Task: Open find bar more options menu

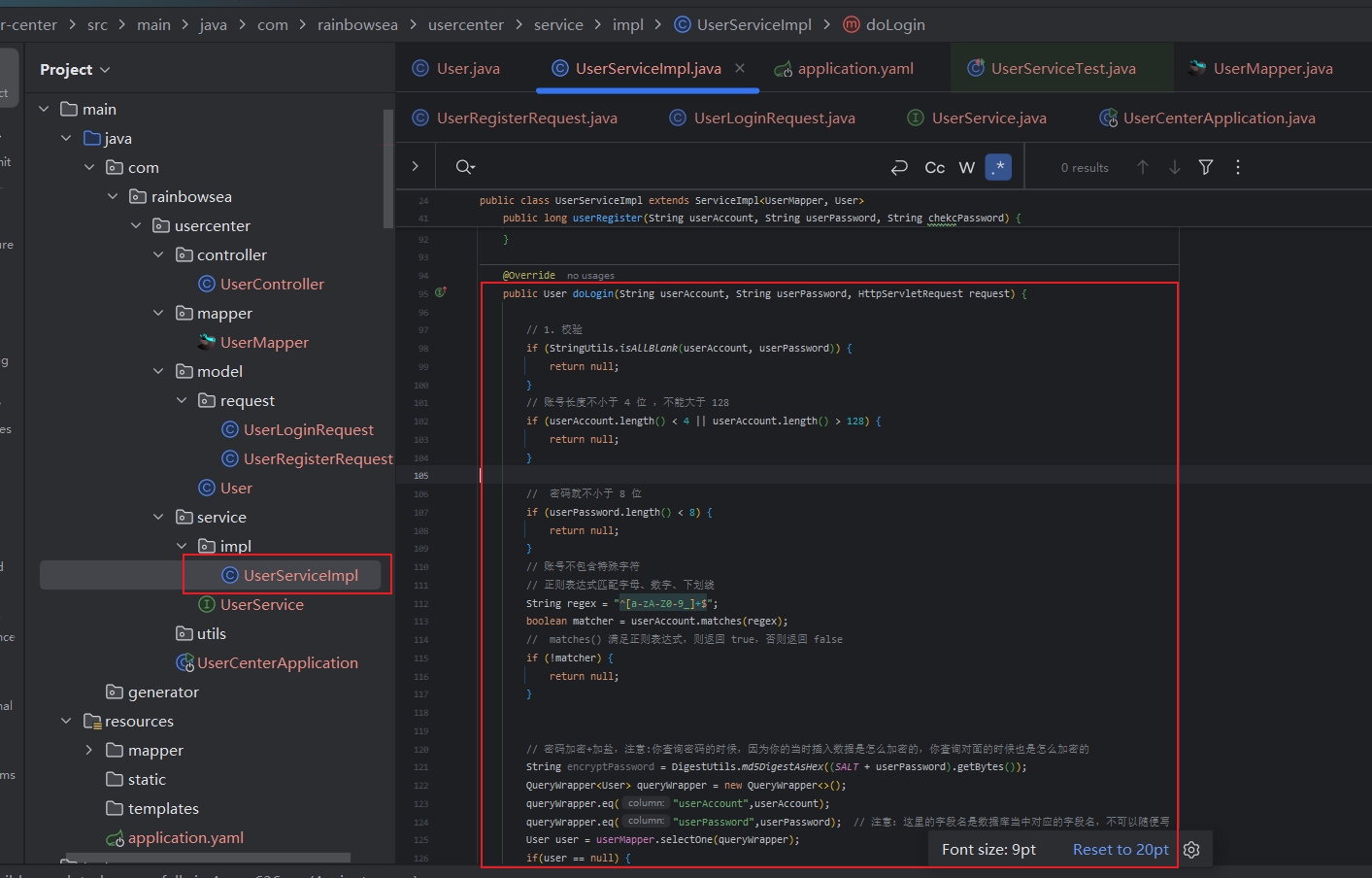Action: point(1238,167)
